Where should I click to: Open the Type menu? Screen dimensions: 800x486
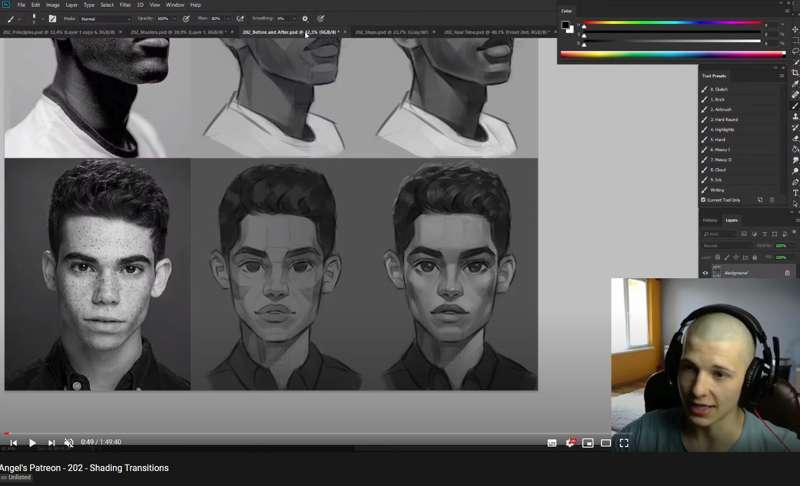(89, 5)
